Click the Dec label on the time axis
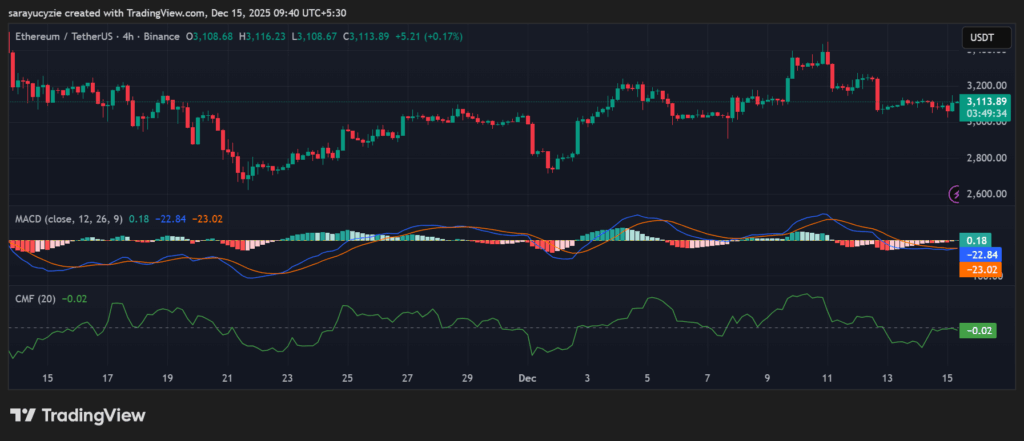The image size is (1024, 441). click(x=527, y=379)
